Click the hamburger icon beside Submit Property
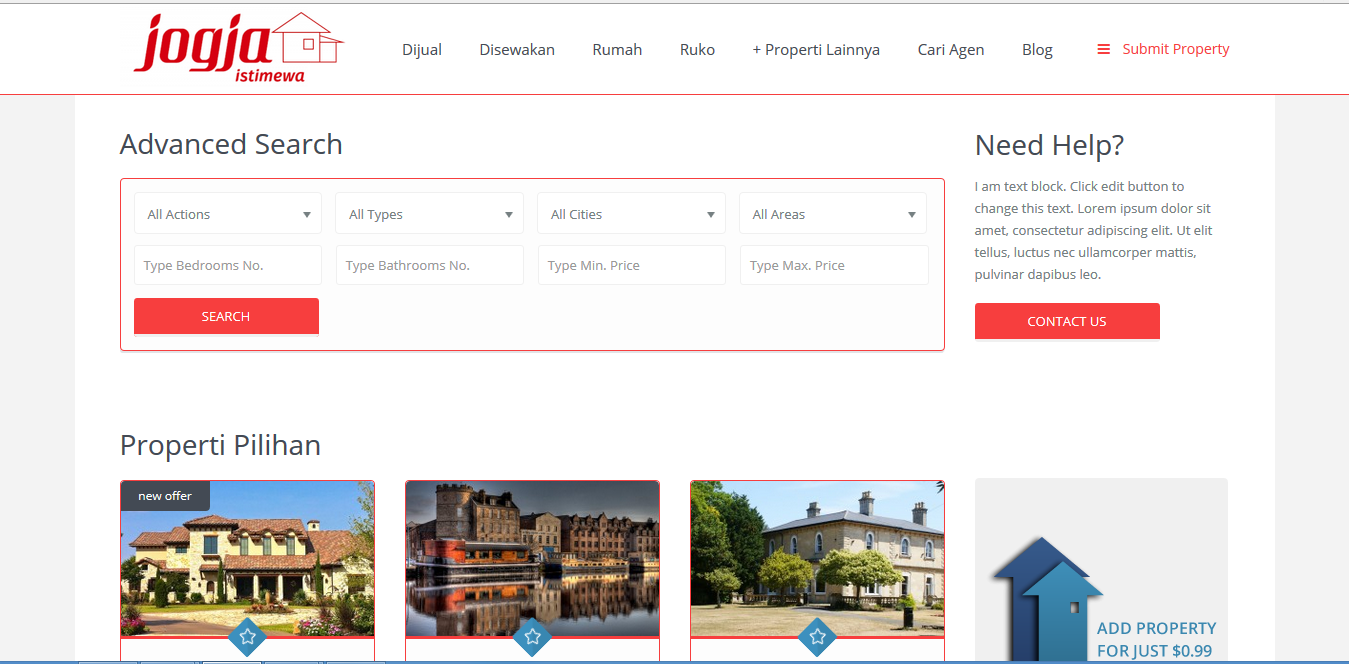 point(1103,49)
